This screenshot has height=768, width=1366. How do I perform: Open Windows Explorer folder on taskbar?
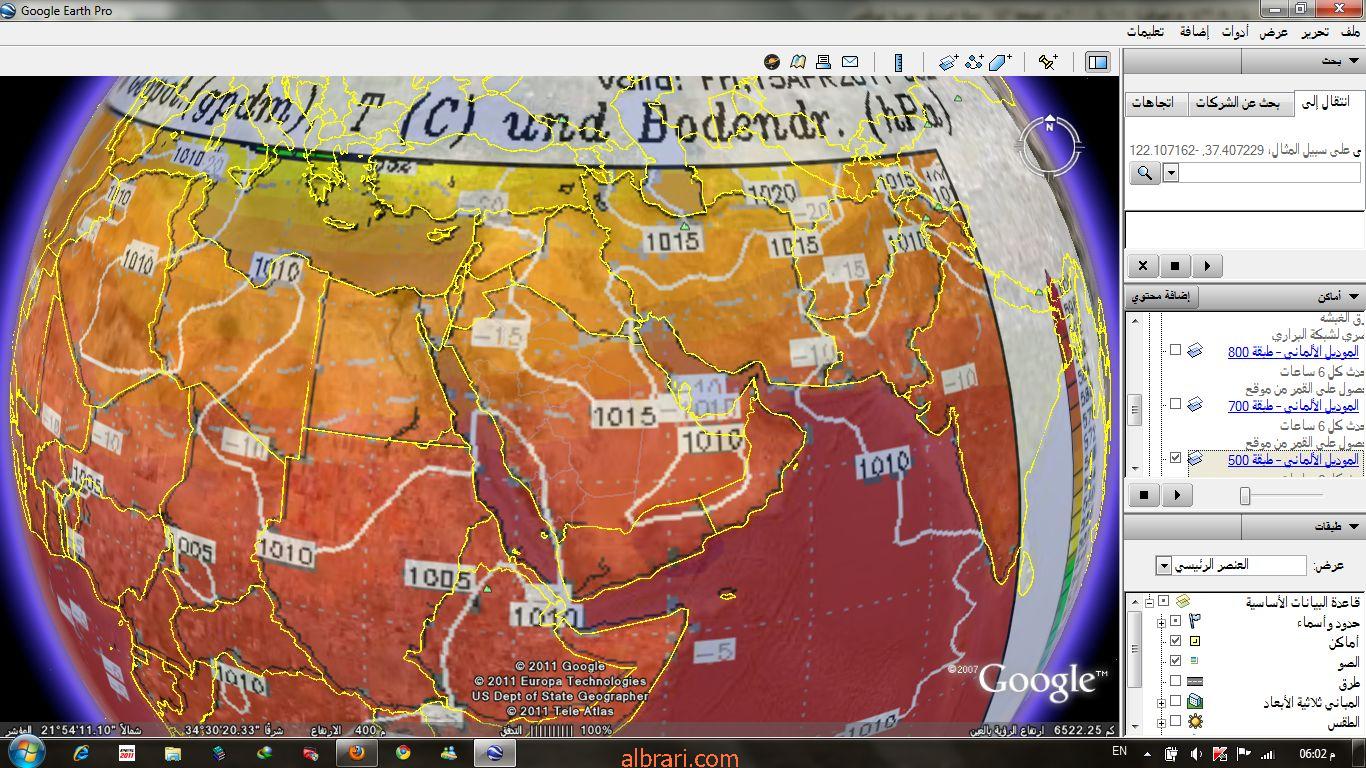pyautogui.click(x=173, y=753)
